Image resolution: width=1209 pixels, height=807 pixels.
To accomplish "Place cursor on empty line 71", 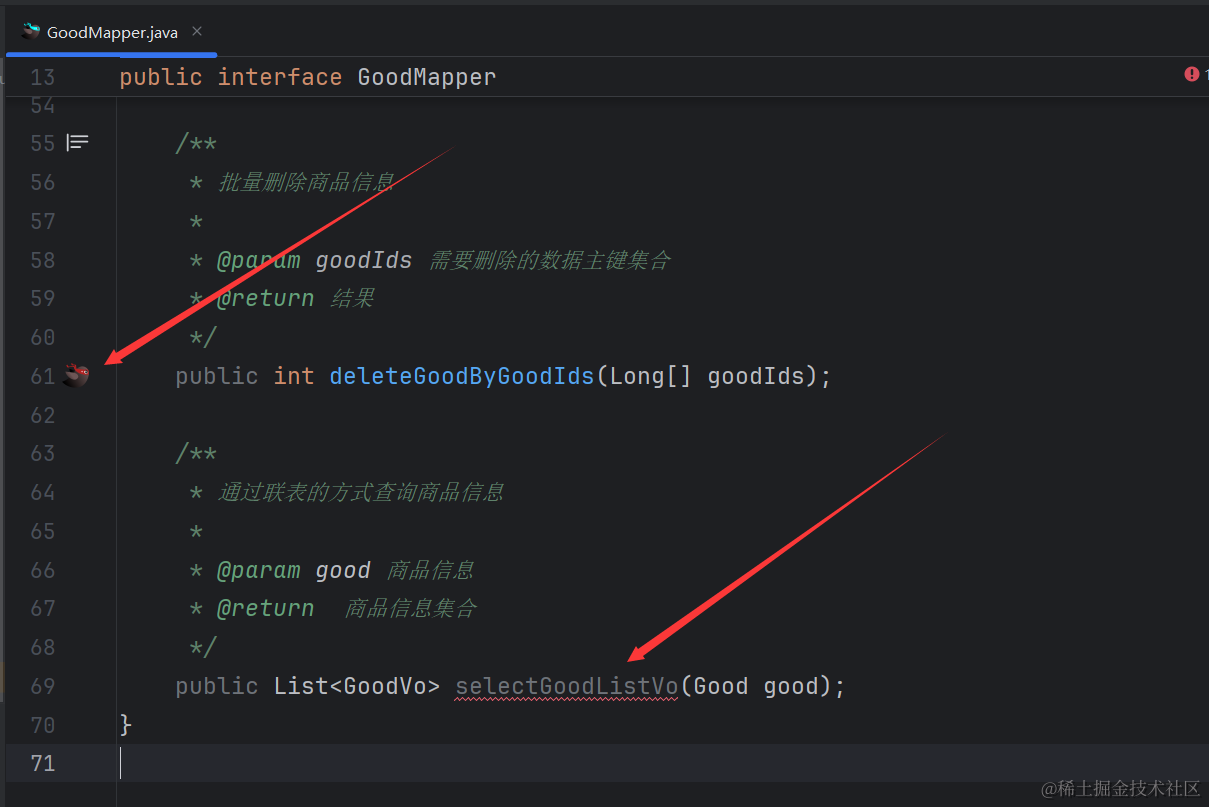I will pyautogui.click(x=400, y=763).
